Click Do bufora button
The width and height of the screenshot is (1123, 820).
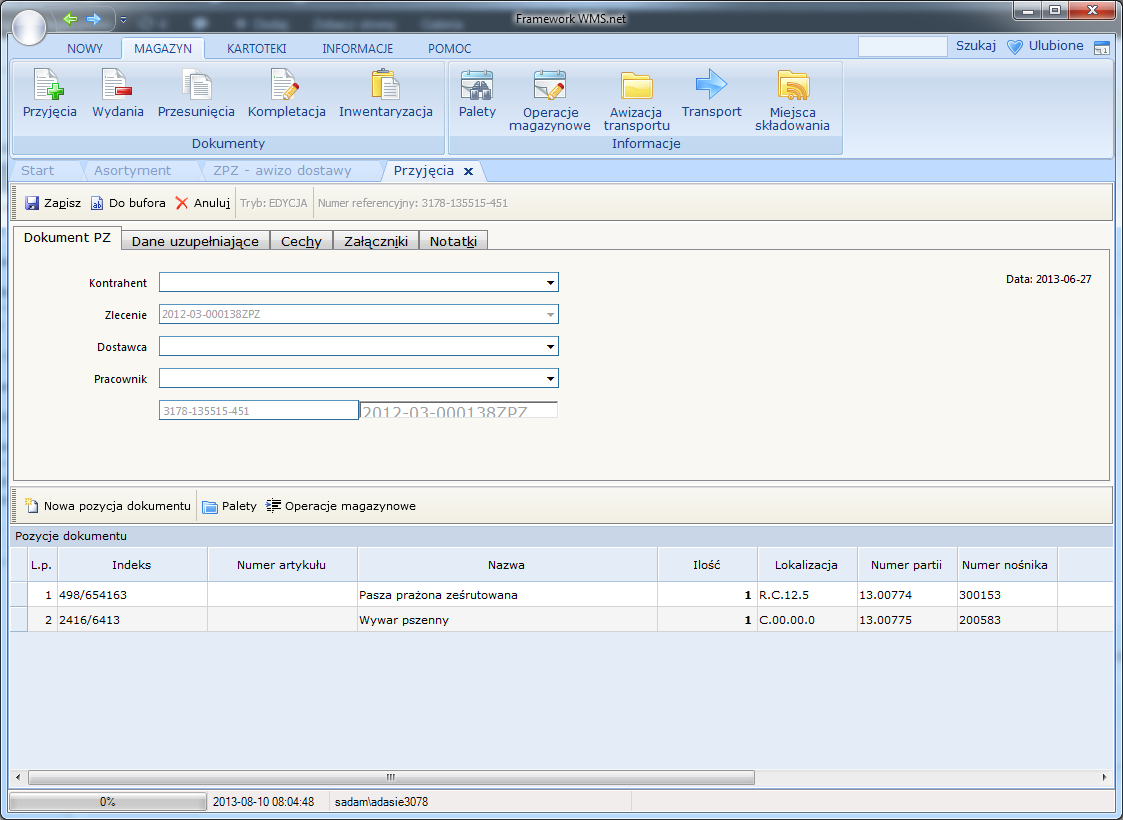[127, 203]
